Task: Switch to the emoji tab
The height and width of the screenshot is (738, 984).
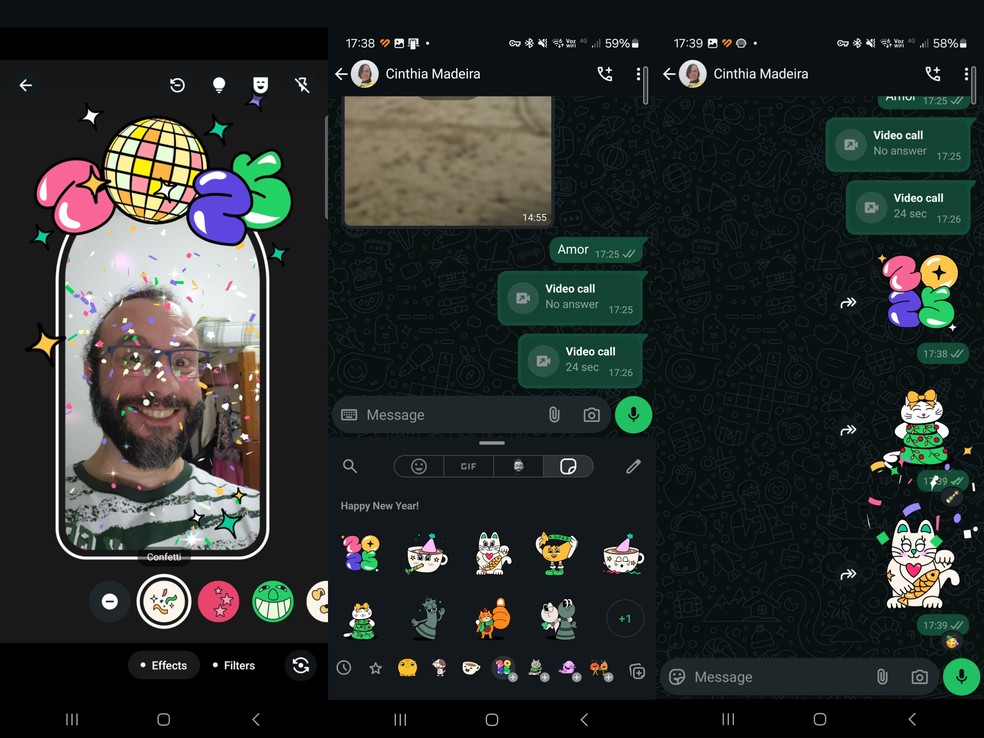Action: [419, 466]
